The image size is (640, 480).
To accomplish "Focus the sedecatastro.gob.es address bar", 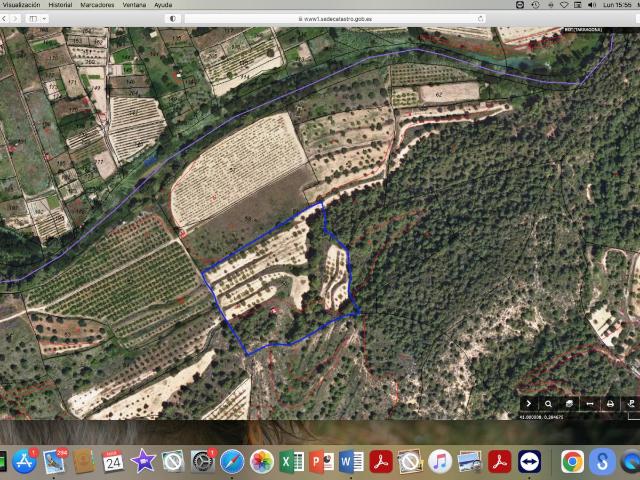I will tap(335, 19).
